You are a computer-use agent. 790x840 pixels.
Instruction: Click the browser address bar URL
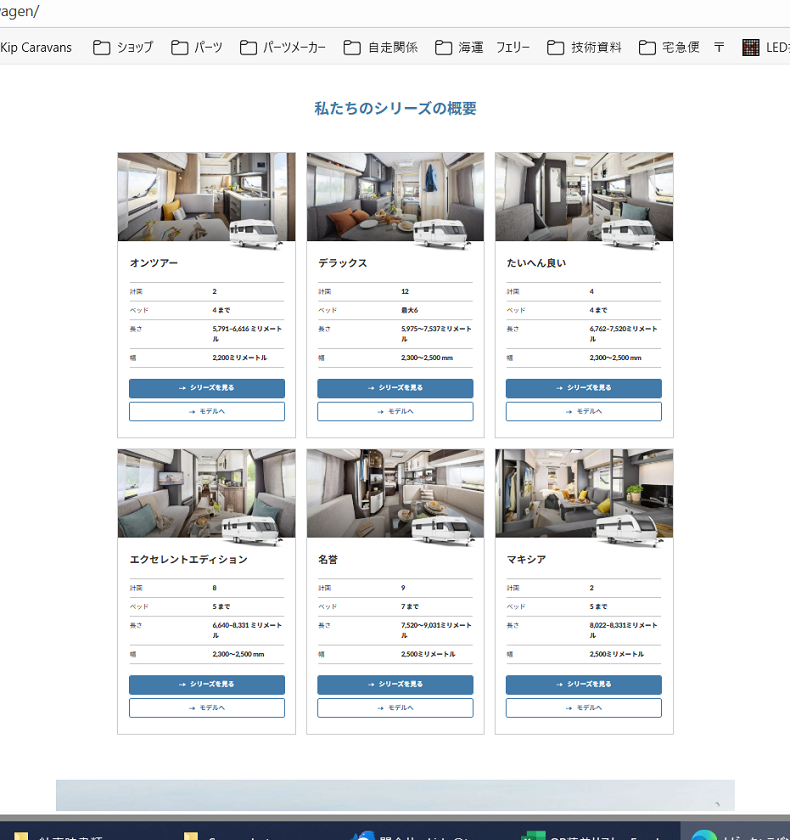19,11
